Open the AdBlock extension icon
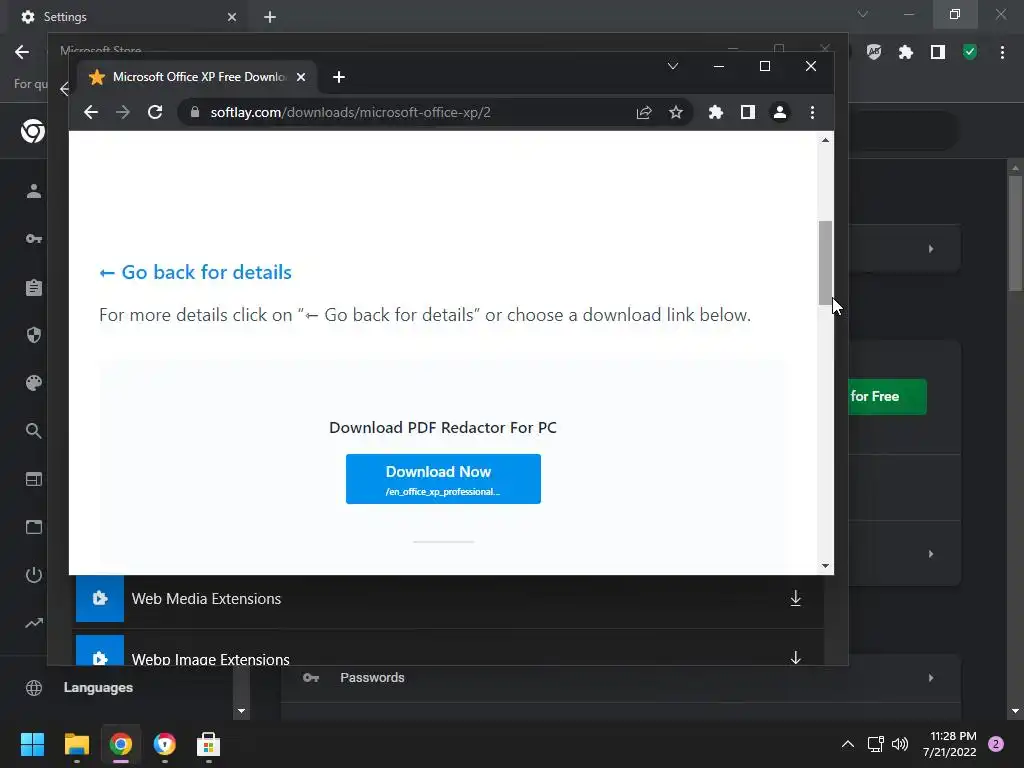 click(x=874, y=52)
